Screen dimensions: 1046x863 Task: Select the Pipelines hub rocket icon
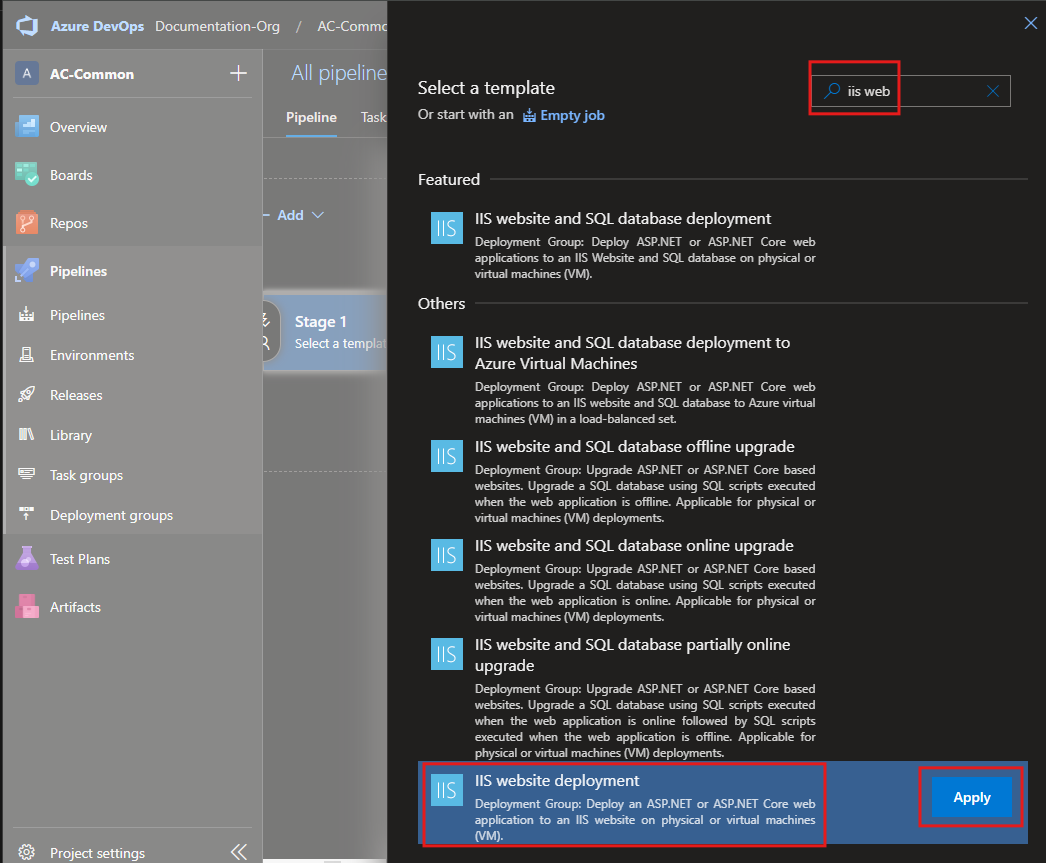pos(27,271)
